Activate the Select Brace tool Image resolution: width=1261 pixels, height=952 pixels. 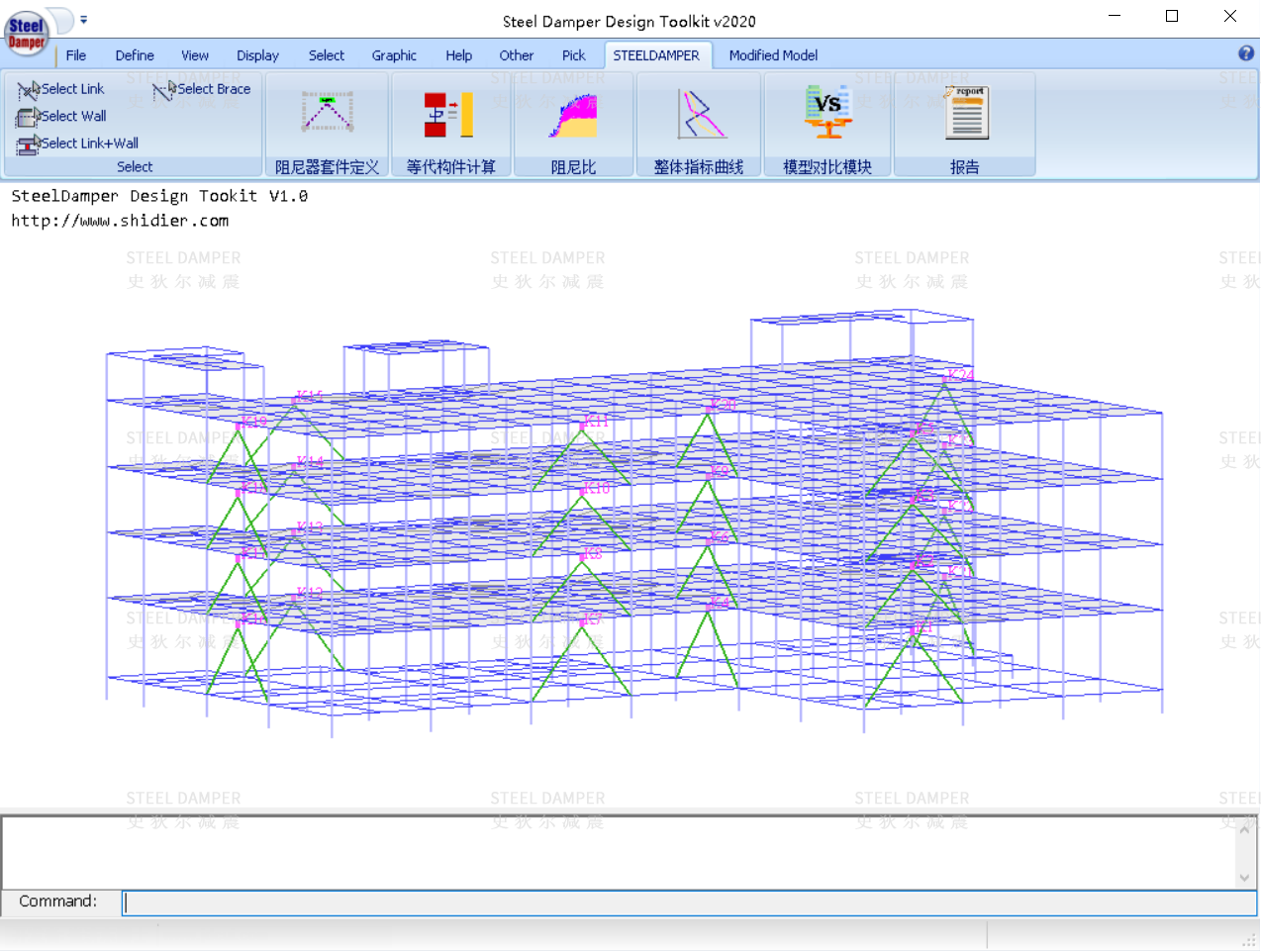202,89
